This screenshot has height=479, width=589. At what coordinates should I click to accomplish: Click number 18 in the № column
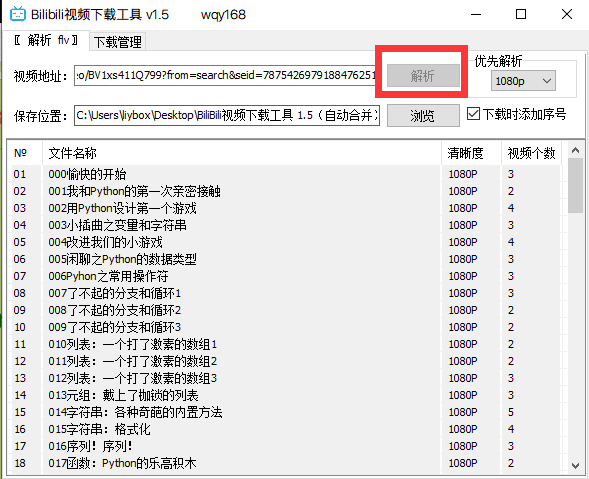(x=20, y=463)
